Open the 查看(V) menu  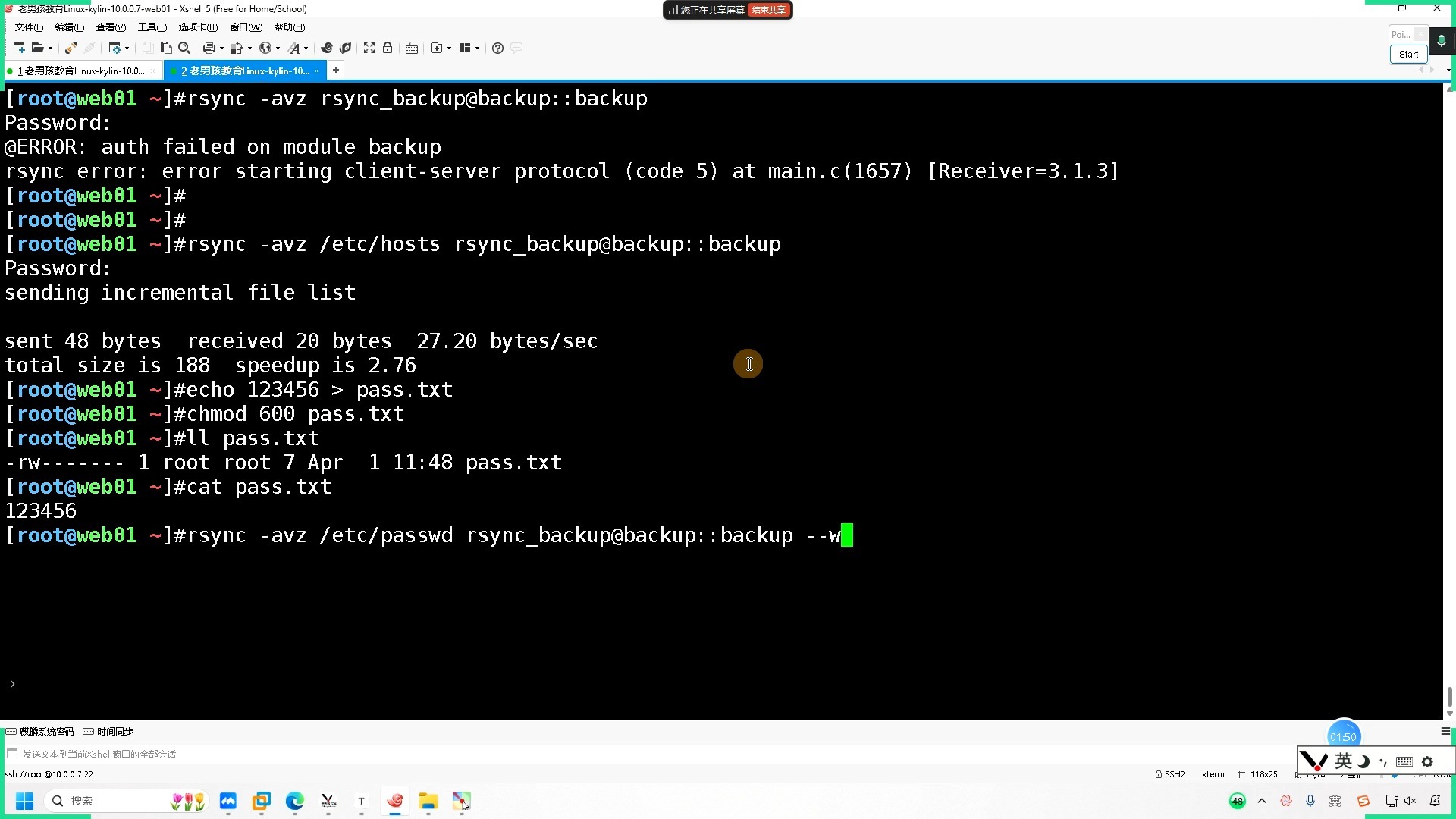[111, 27]
